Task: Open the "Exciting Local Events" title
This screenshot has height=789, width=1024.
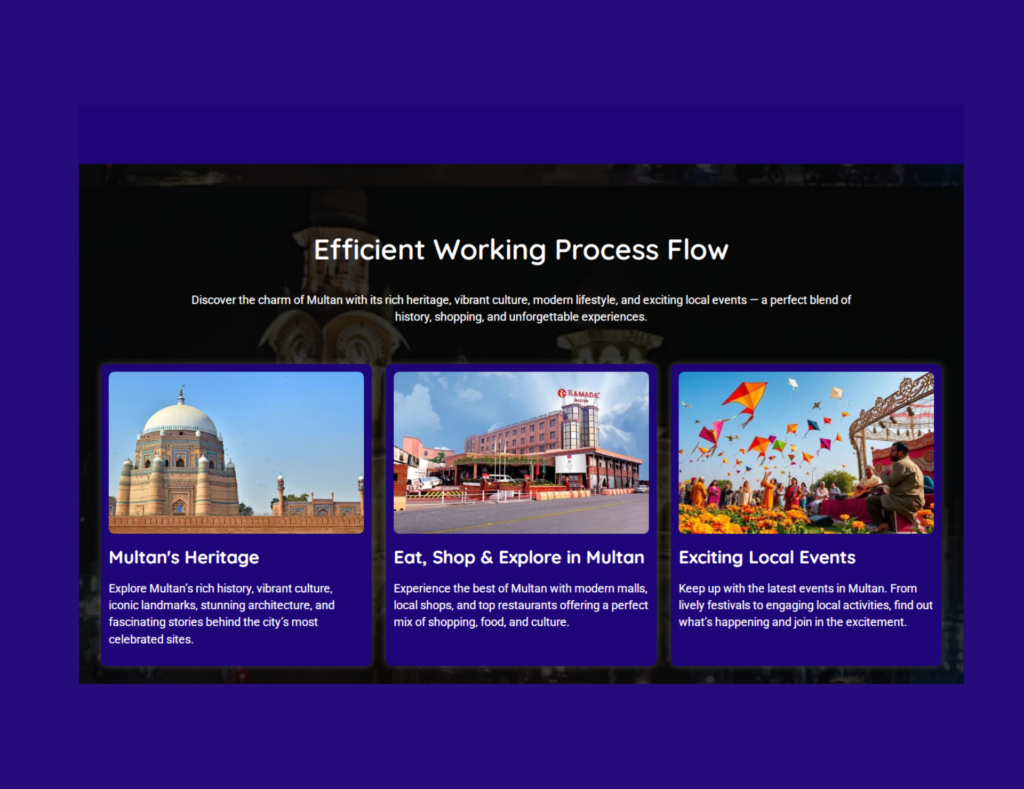Action: point(767,557)
